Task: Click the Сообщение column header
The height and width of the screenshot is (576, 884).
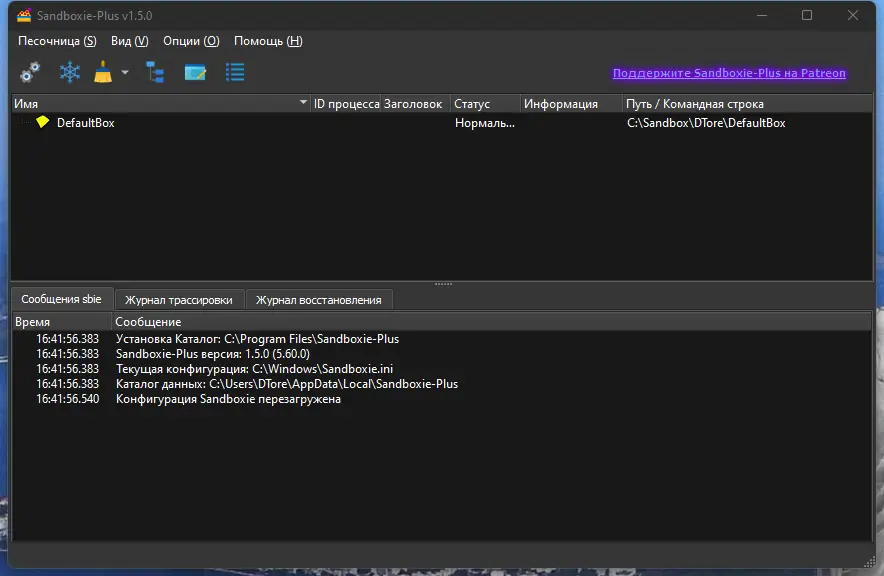Action: [492, 322]
